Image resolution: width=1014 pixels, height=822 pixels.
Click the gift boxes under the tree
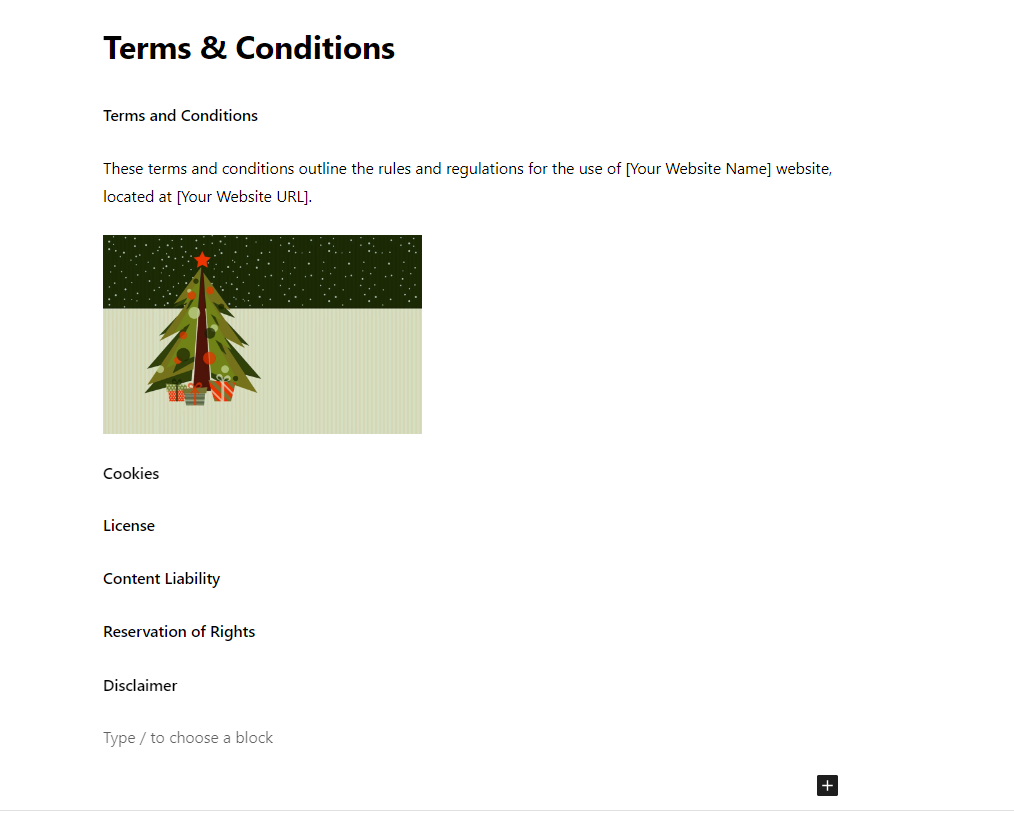(x=200, y=392)
